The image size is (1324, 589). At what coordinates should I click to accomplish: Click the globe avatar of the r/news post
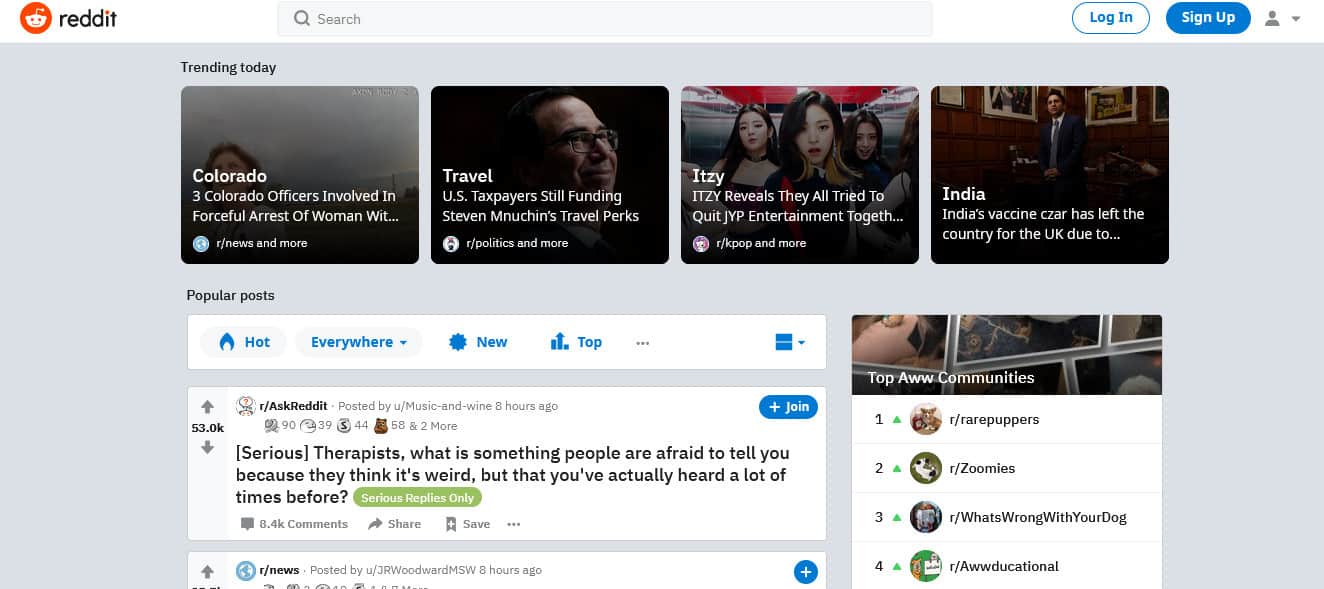tap(245, 571)
